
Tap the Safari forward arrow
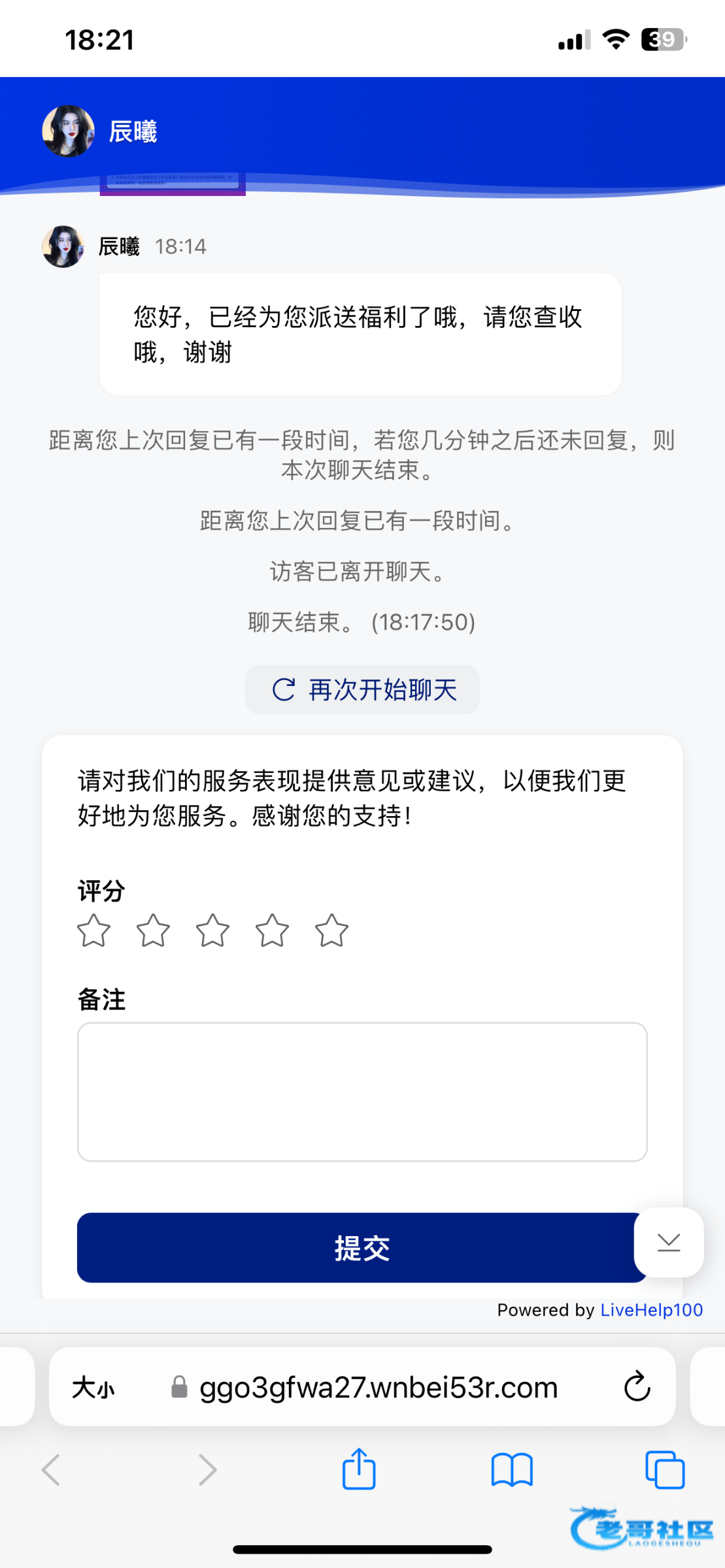[207, 1470]
